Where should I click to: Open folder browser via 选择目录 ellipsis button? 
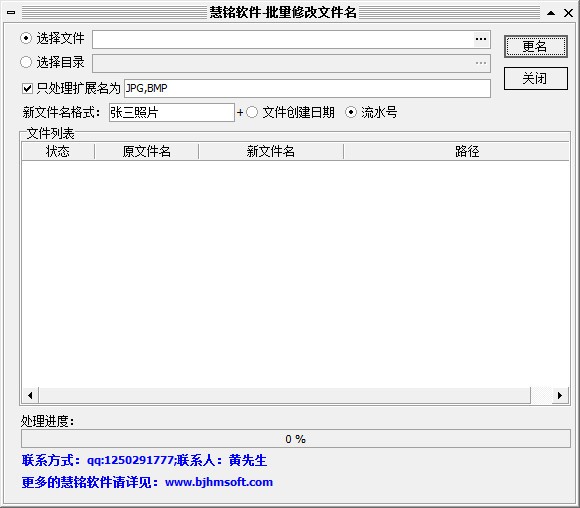click(x=481, y=63)
